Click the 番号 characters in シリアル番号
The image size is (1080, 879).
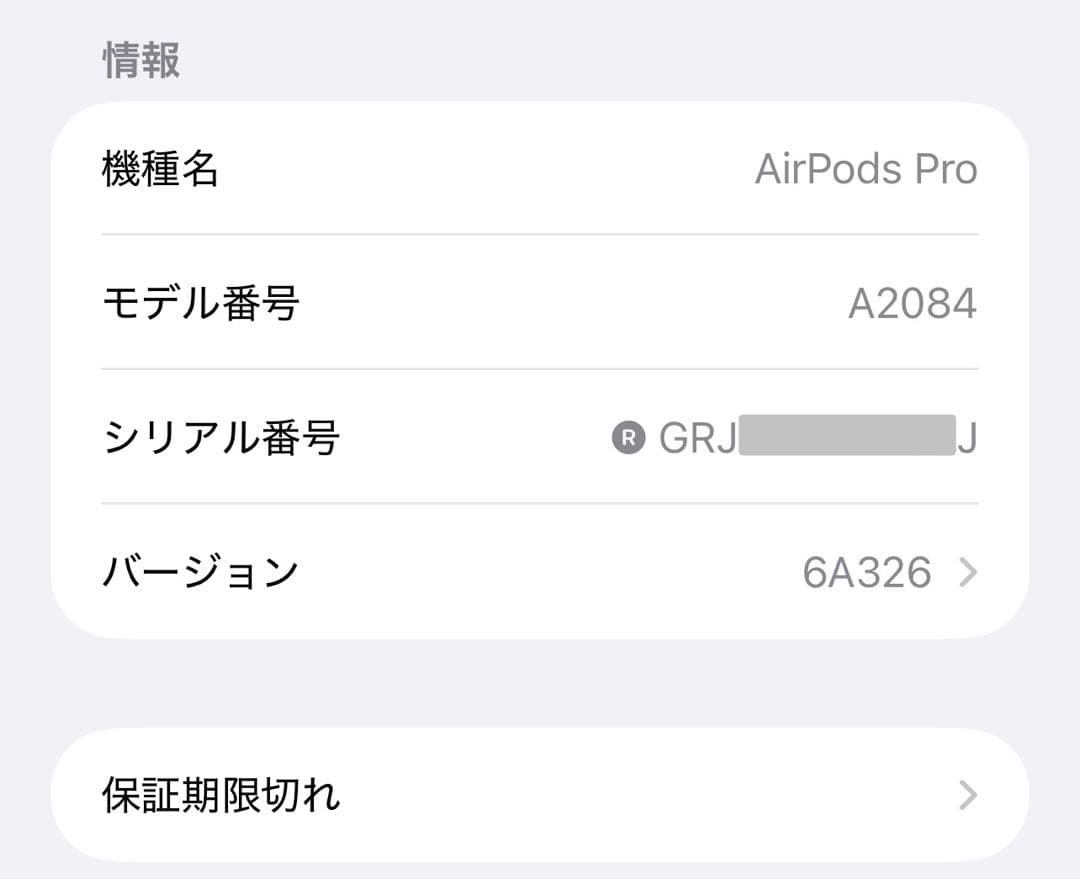click(x=302, y=437)
